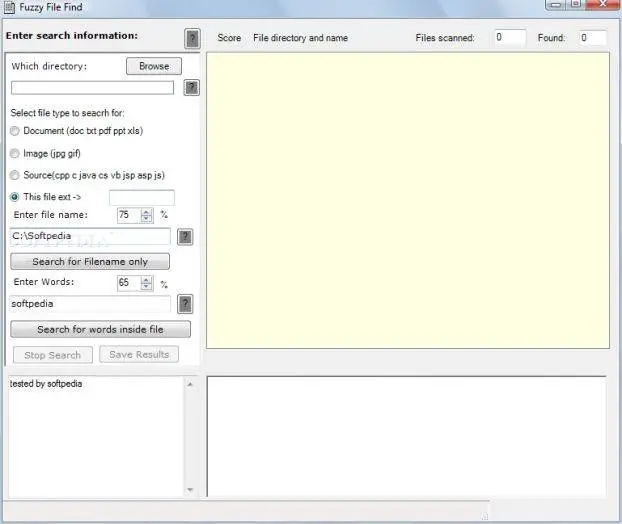Open help icon beside file name field
The height and width of the screenshot is (524, 622).
click(185, 237)
